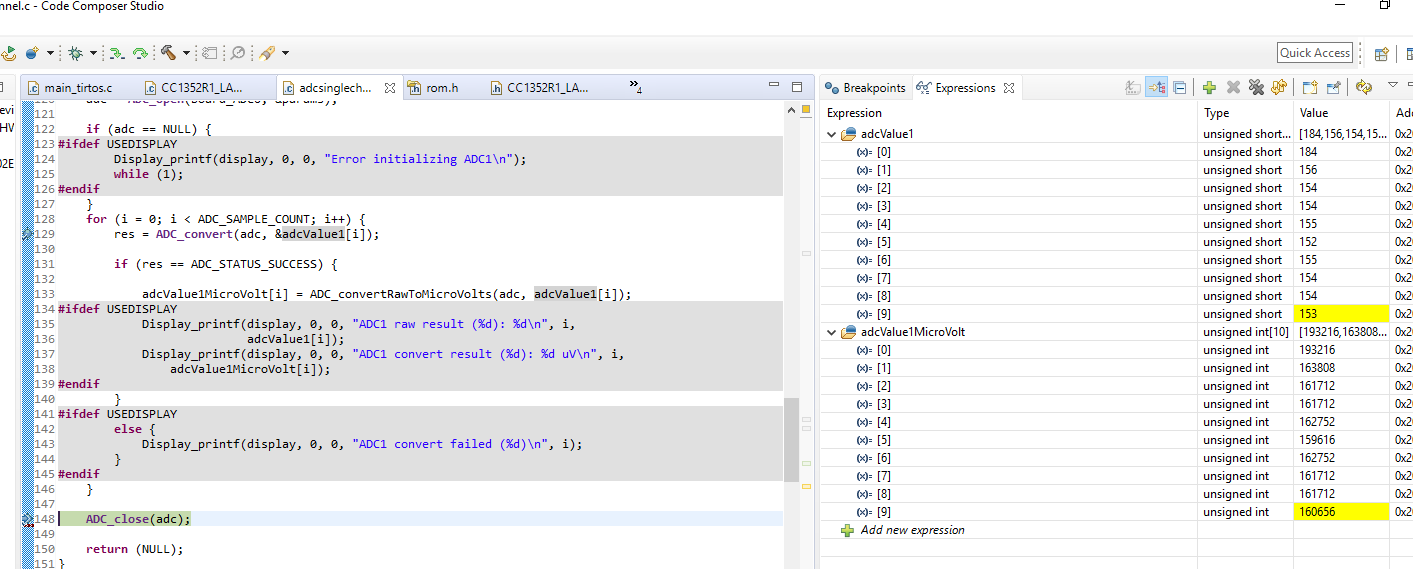Click ADC_close(adc); on line 148
Image resolution: width=1413 pixels, height=569 pixels.
click(x=137, y=519)
